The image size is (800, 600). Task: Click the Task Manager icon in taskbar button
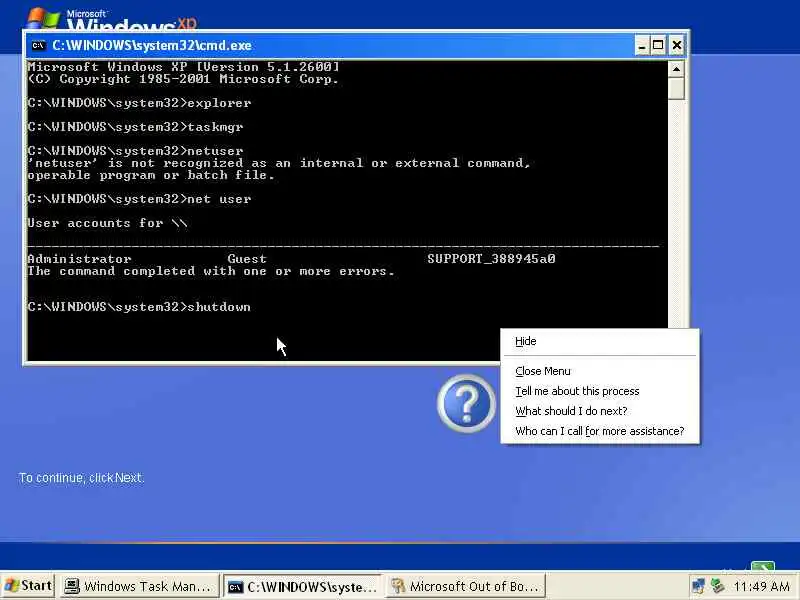71,586
